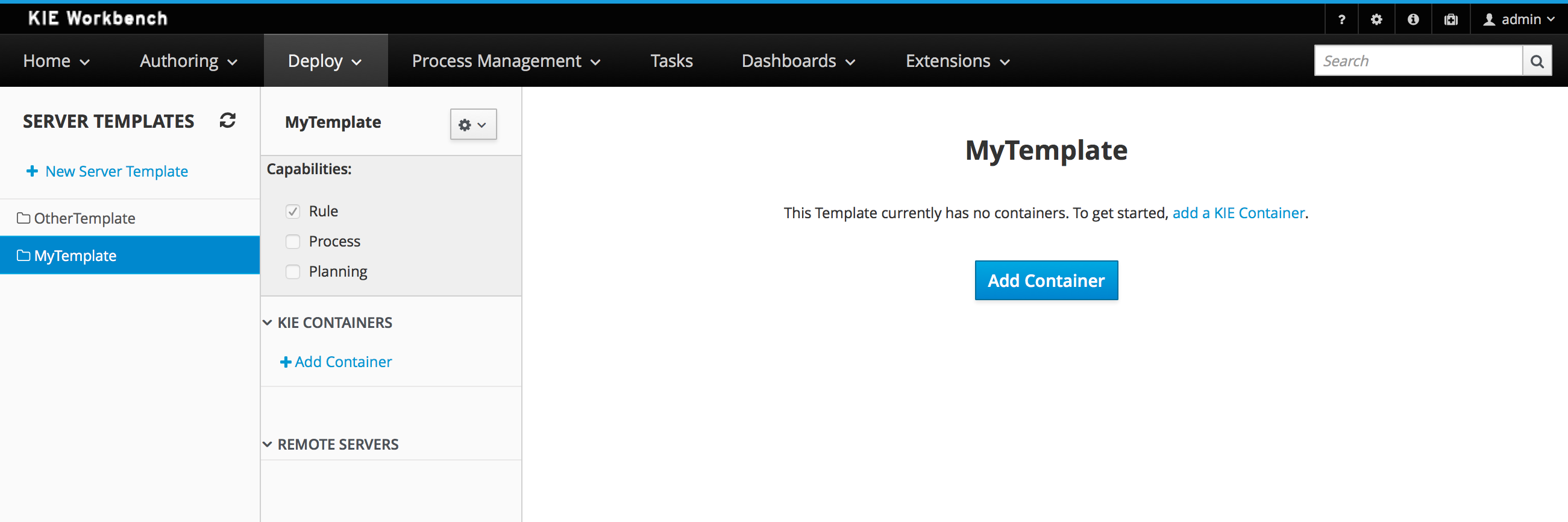Click the settings gear icon in top bar
1568x522 pixels.
pyautogui.click(x=1376, y=19)
